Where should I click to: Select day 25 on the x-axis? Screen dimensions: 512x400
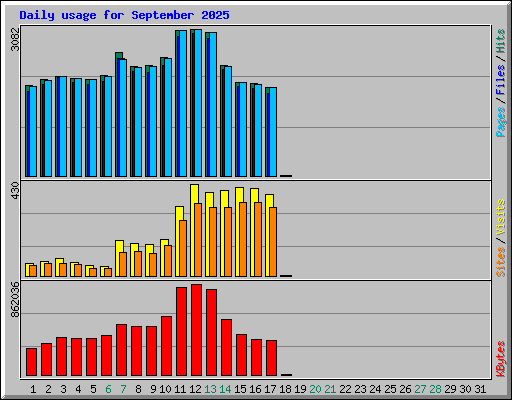tap(390, 389)
